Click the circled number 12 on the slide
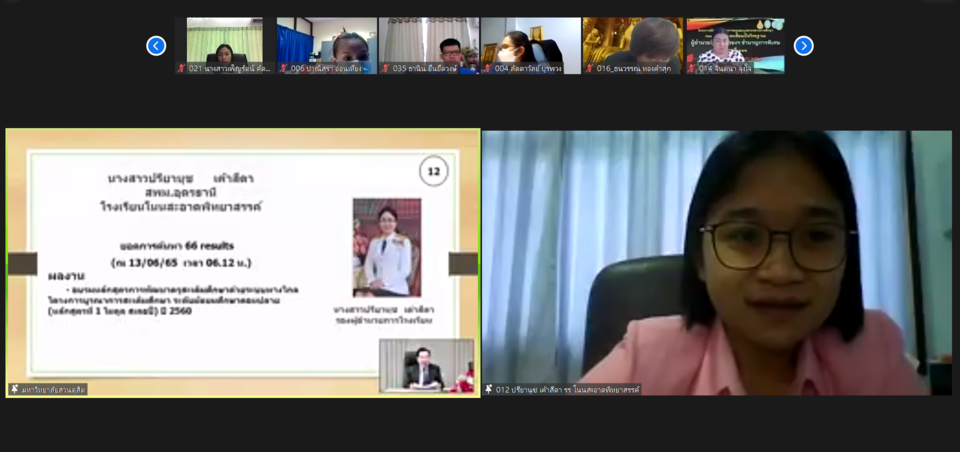Viewport: 960px width, 452px height. pos(433,172)
